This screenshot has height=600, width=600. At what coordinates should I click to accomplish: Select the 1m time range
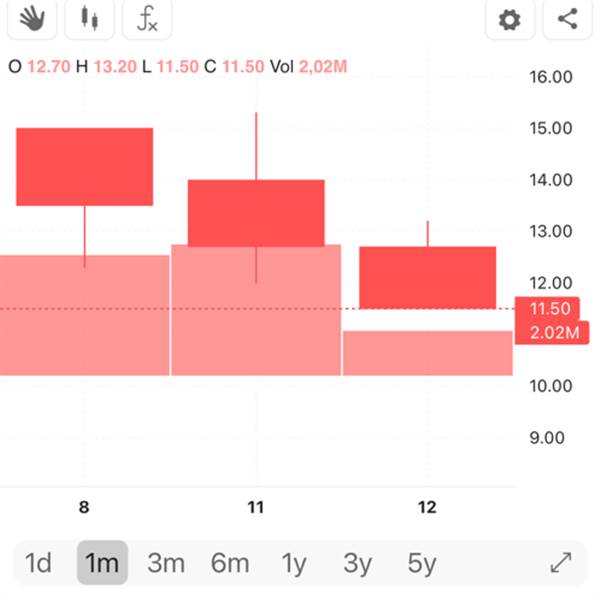[x=102, y=563]
